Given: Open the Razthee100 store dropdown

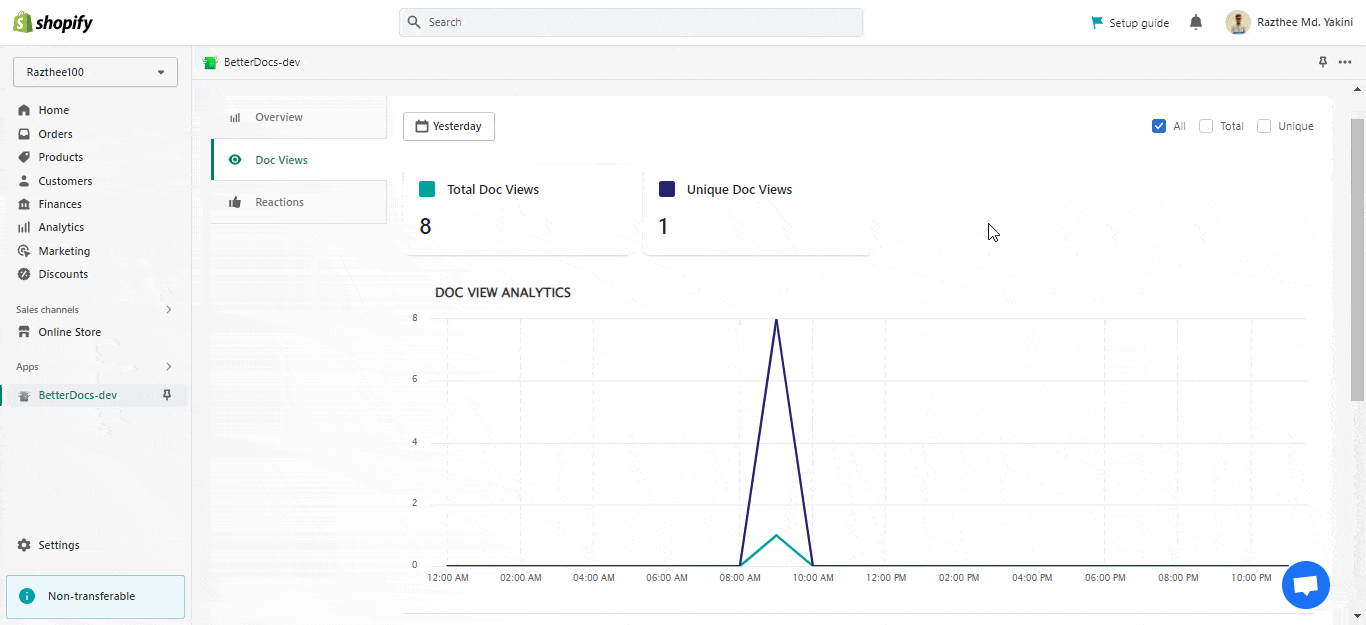Looking at the screenshot, I should [95, 72].
